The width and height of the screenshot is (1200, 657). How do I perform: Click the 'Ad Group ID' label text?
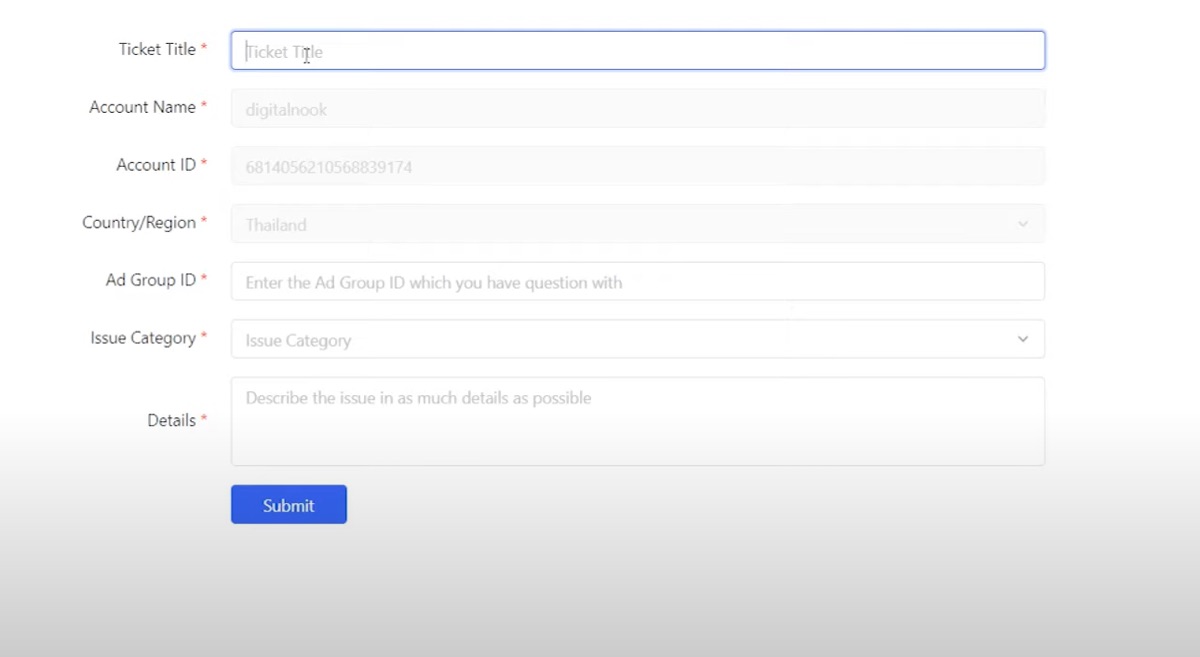pyautogui.click(x=151, y=280)
